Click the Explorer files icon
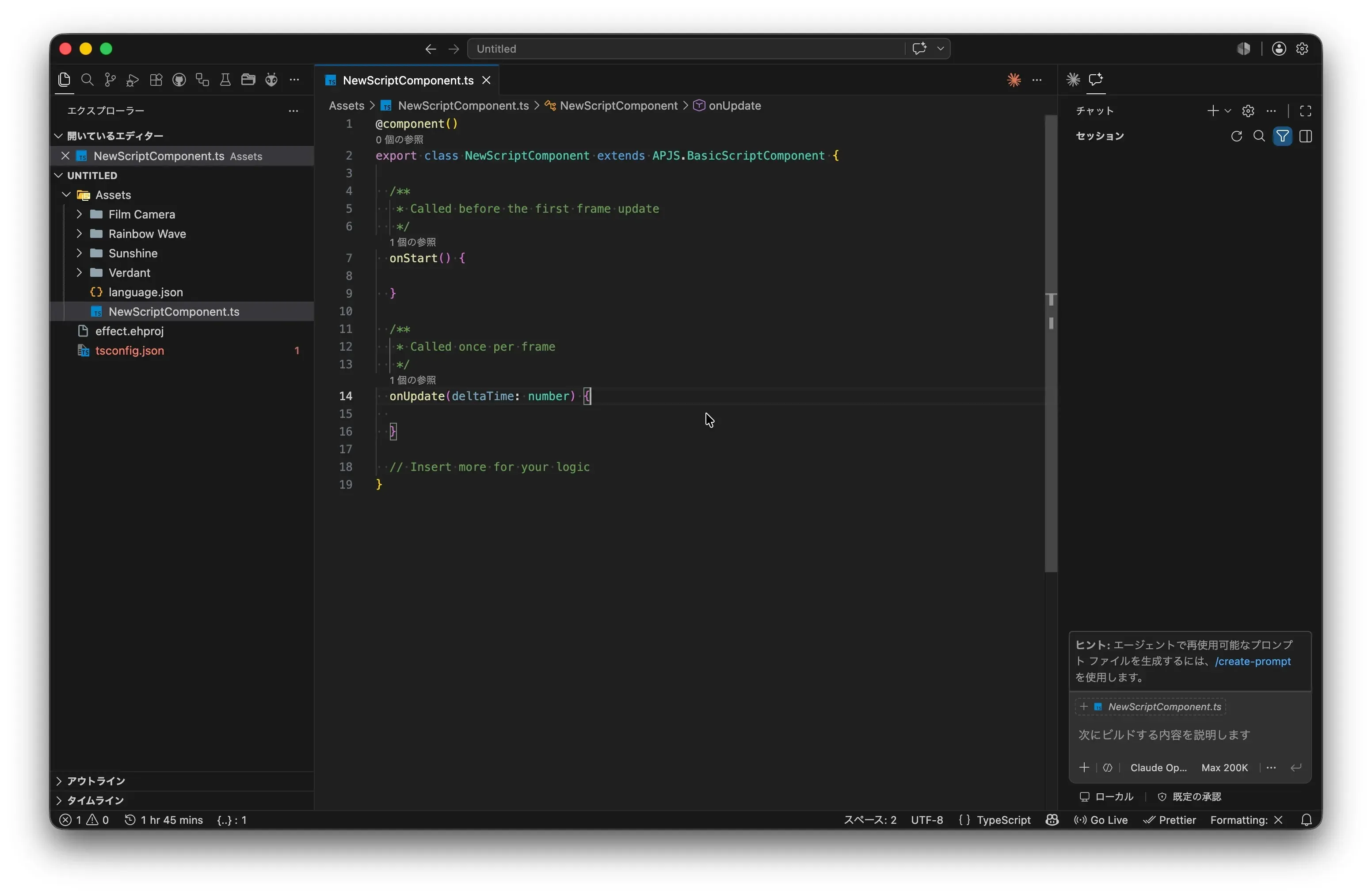Image resolution: width=1372 pixels, height=895 pixels. [64, 80]
